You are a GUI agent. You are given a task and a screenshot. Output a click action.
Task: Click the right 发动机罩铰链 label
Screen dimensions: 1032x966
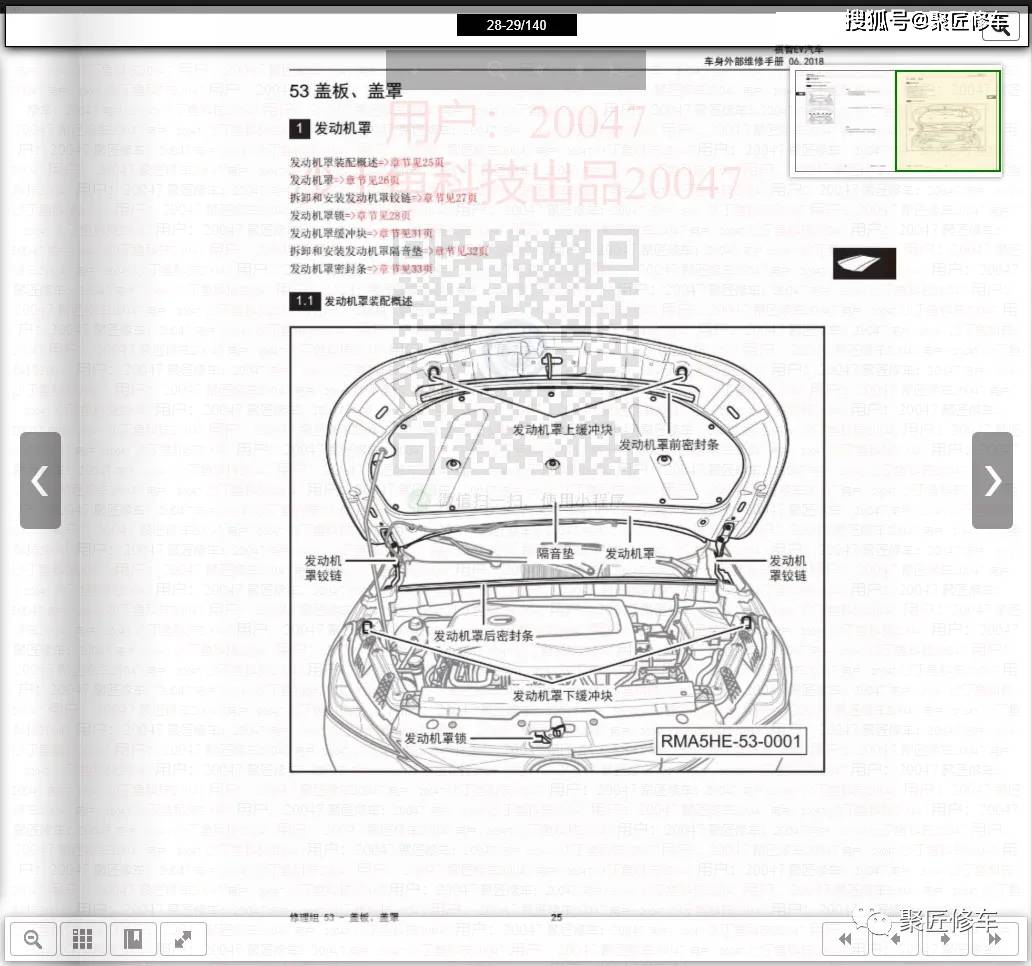click(787, 568)
